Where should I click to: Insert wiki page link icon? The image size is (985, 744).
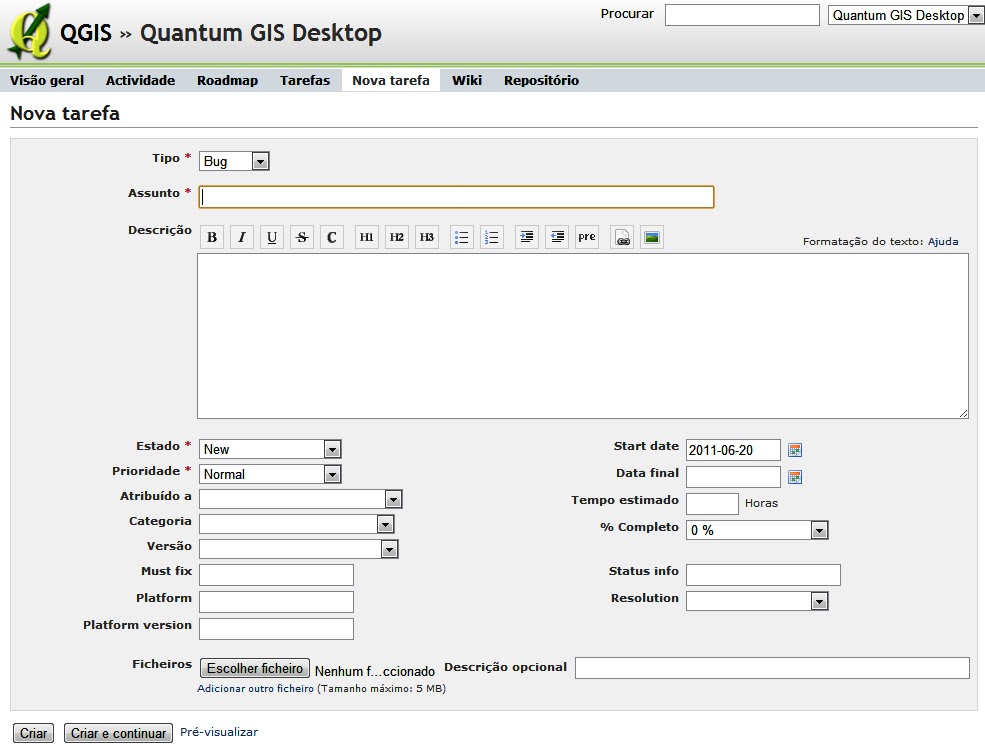pos(622,238)
